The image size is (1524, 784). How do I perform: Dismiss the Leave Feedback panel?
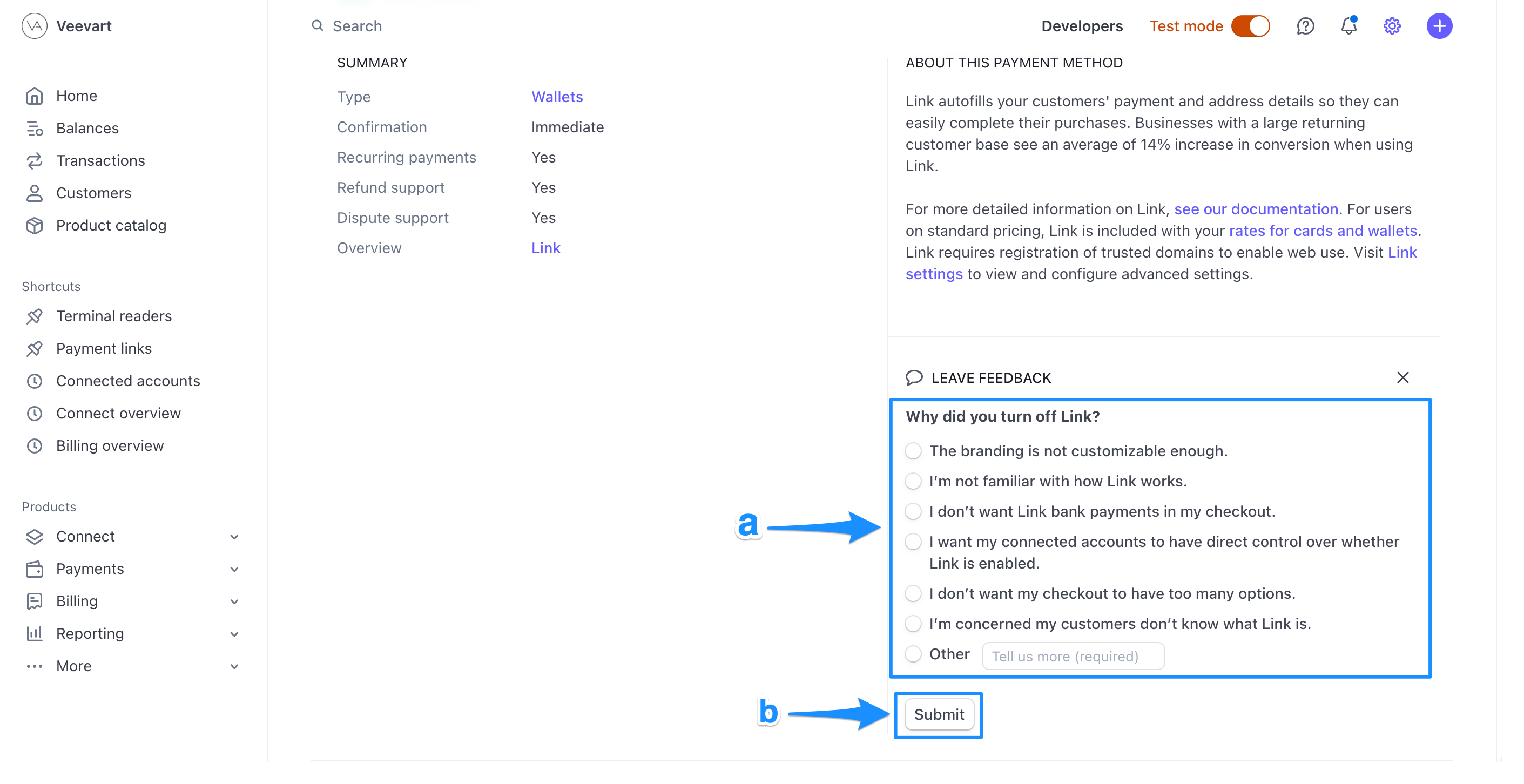[1402, 377]
